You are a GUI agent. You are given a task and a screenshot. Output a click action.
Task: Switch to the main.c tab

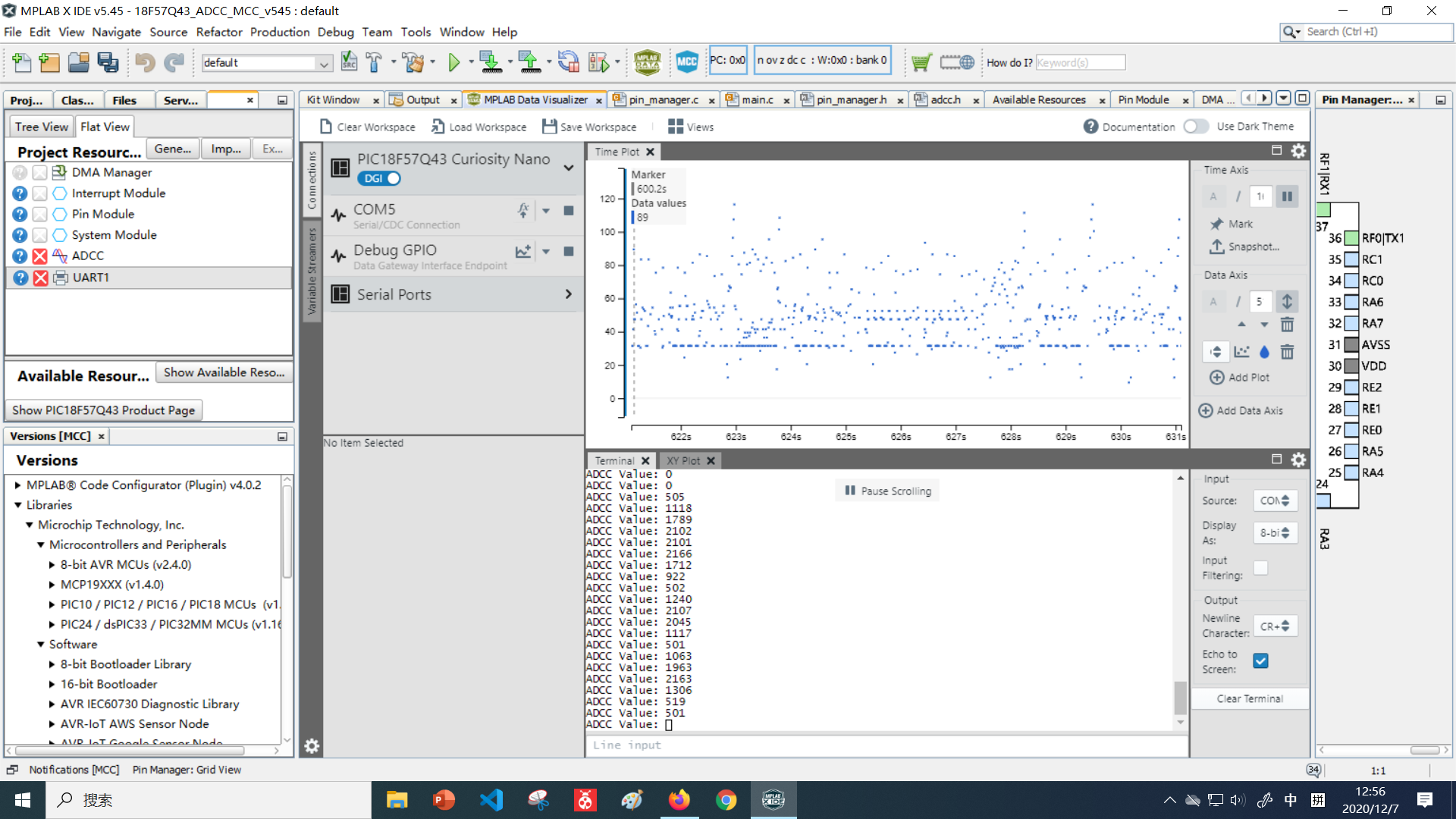tap(757, 99)
